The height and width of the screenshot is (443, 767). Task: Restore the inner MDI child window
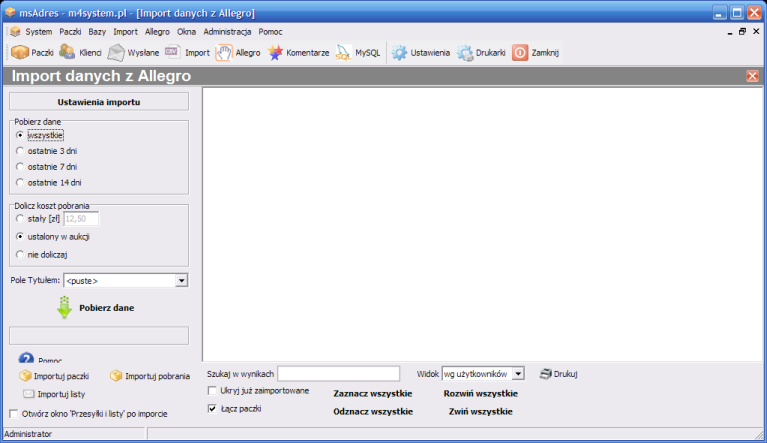743,31
